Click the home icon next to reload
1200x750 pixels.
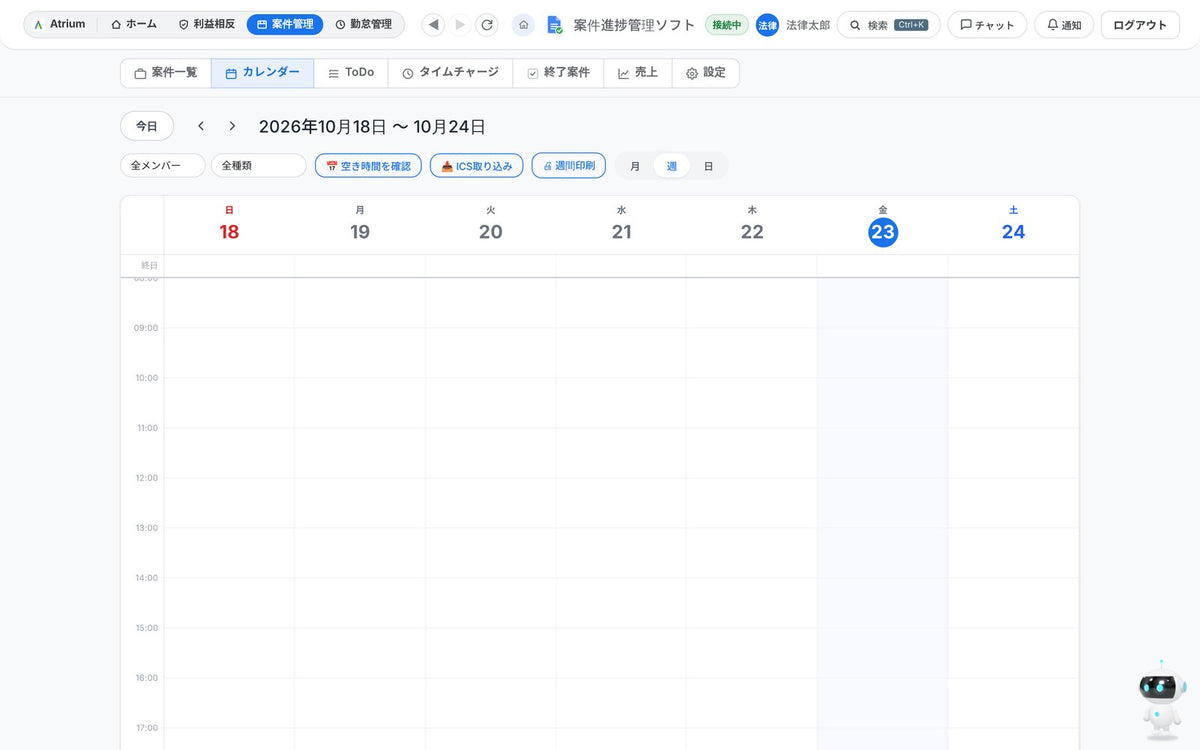[x=523, y=25]
